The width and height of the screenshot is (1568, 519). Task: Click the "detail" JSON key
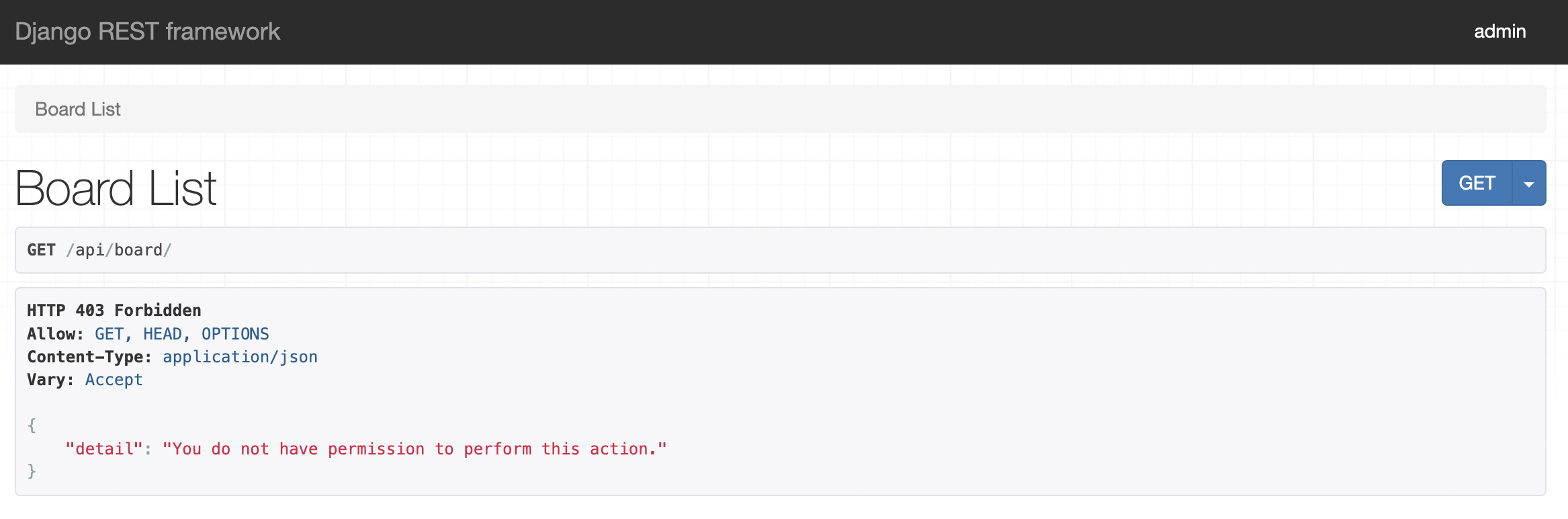pos(104,449)
